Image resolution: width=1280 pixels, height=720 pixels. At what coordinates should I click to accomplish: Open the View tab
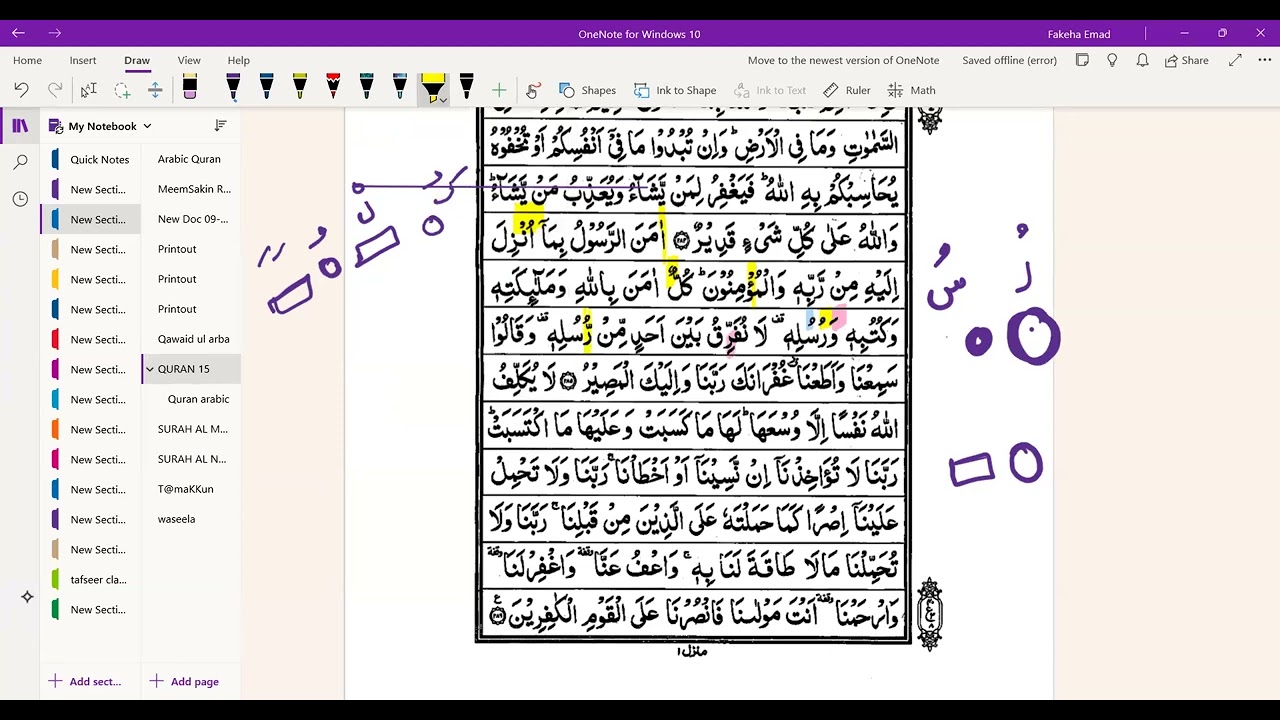189,60
